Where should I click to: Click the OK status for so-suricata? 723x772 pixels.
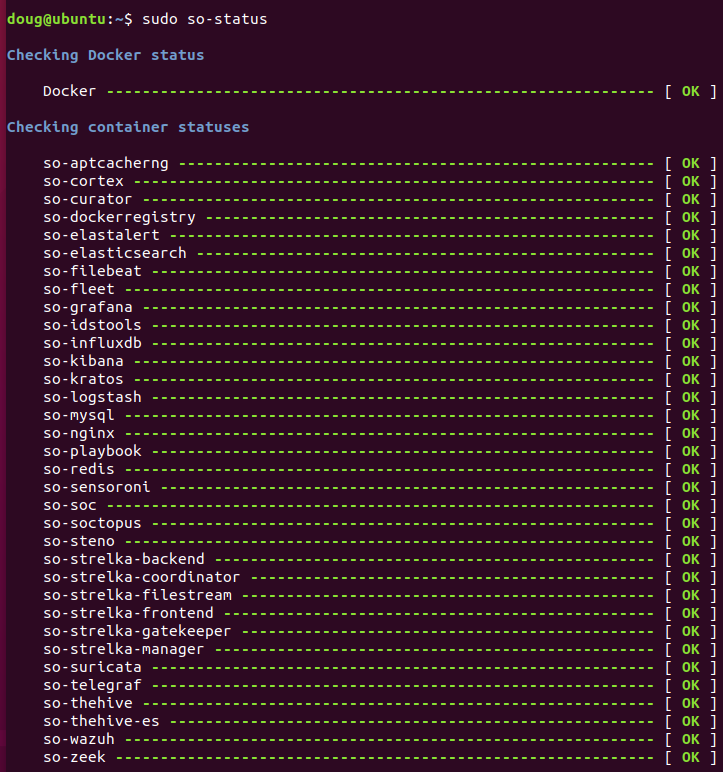[x=690, y=668]
